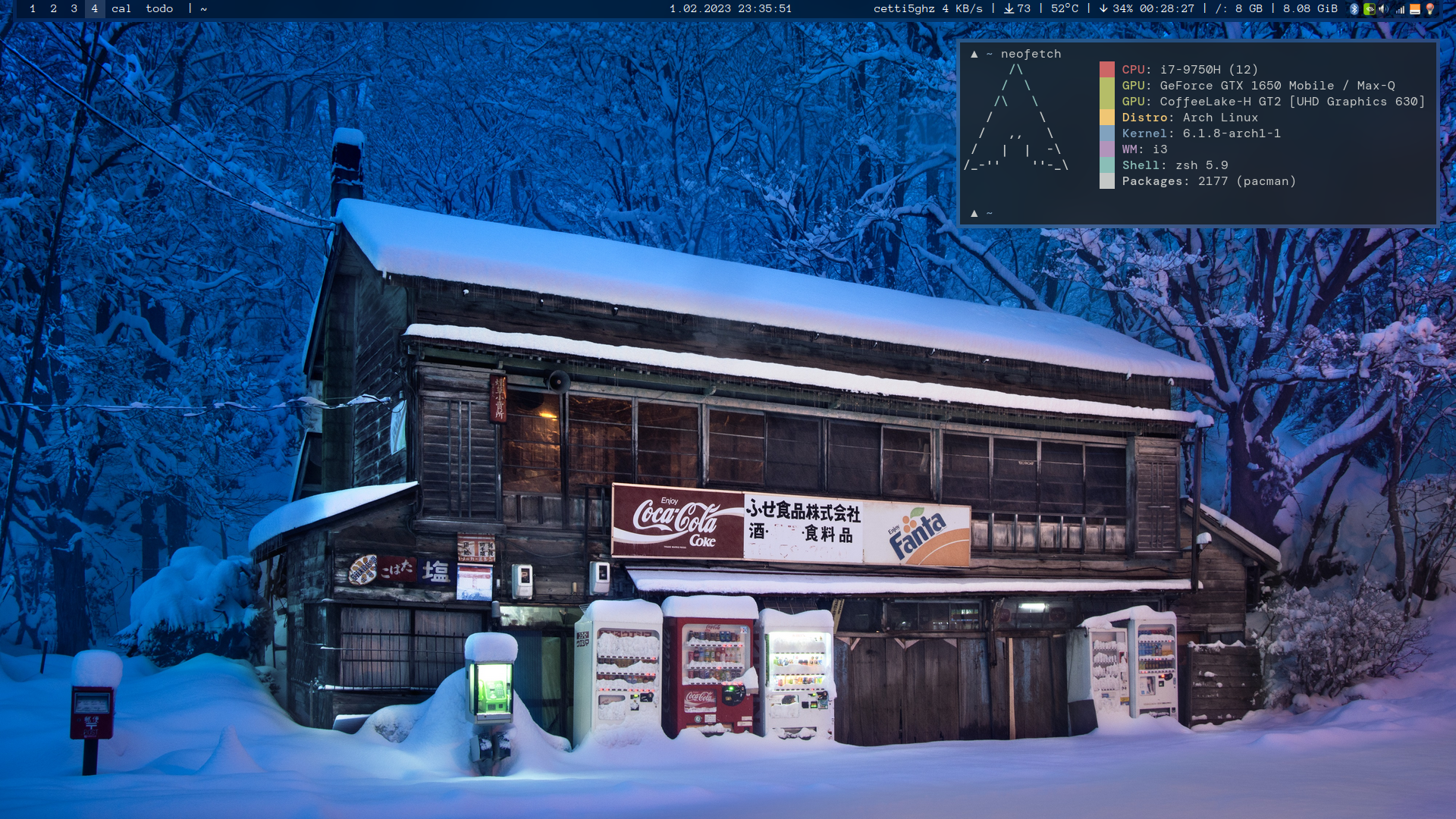Click the date and time display
Viewport: 1456px width, 819px height.
[x=730, y=9]
